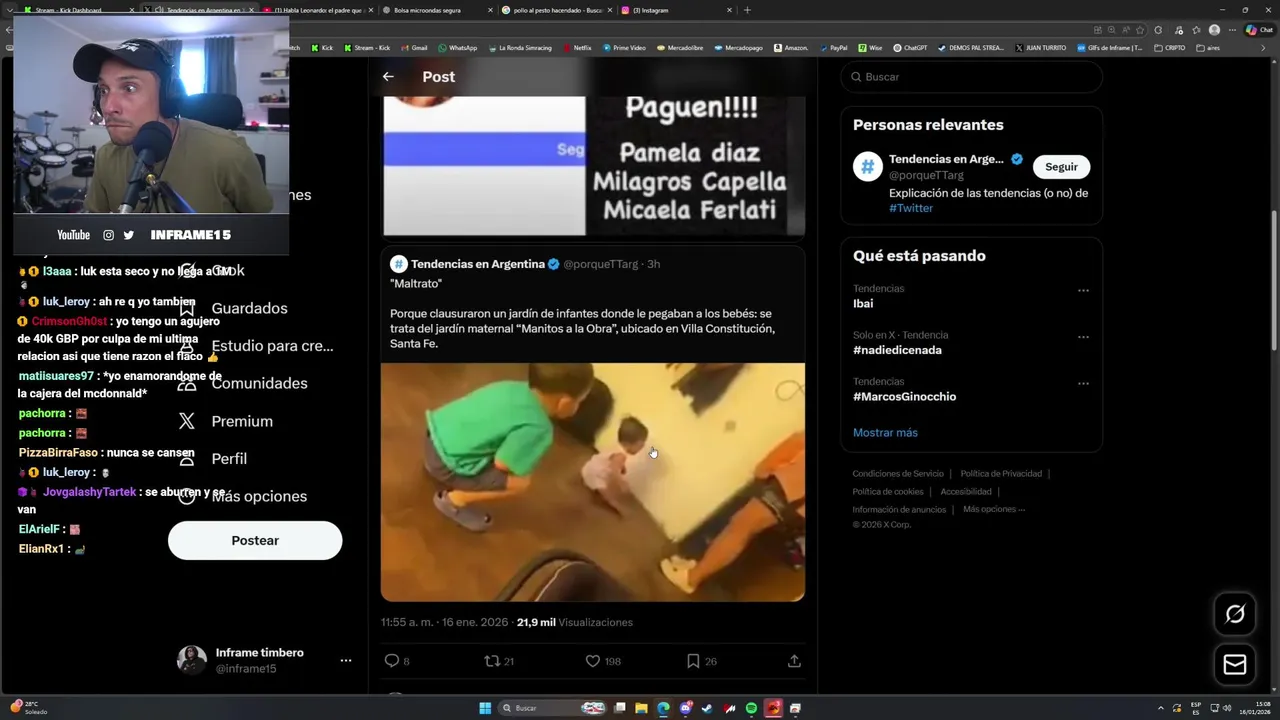
Task: Open the CRIPTO bookmarks folder
Action: coord(1169,48)
